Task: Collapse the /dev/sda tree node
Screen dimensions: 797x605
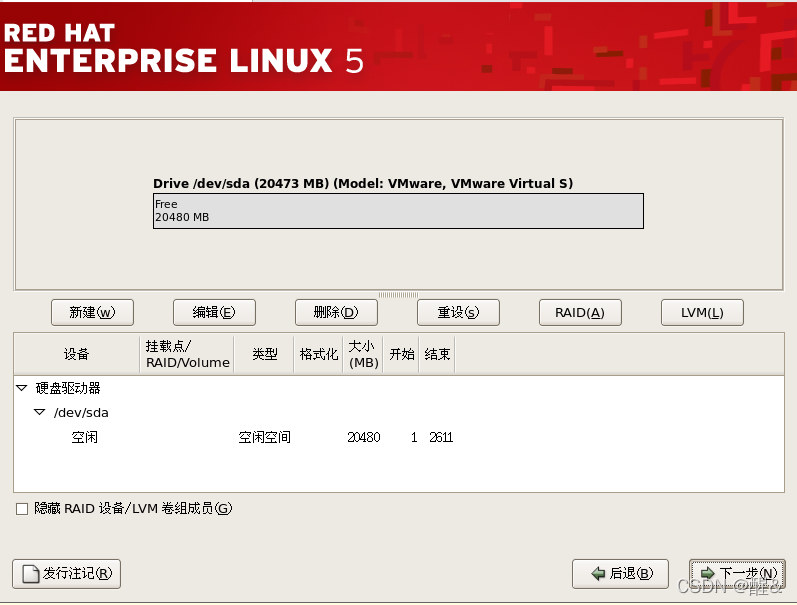Action: point(40,412)
